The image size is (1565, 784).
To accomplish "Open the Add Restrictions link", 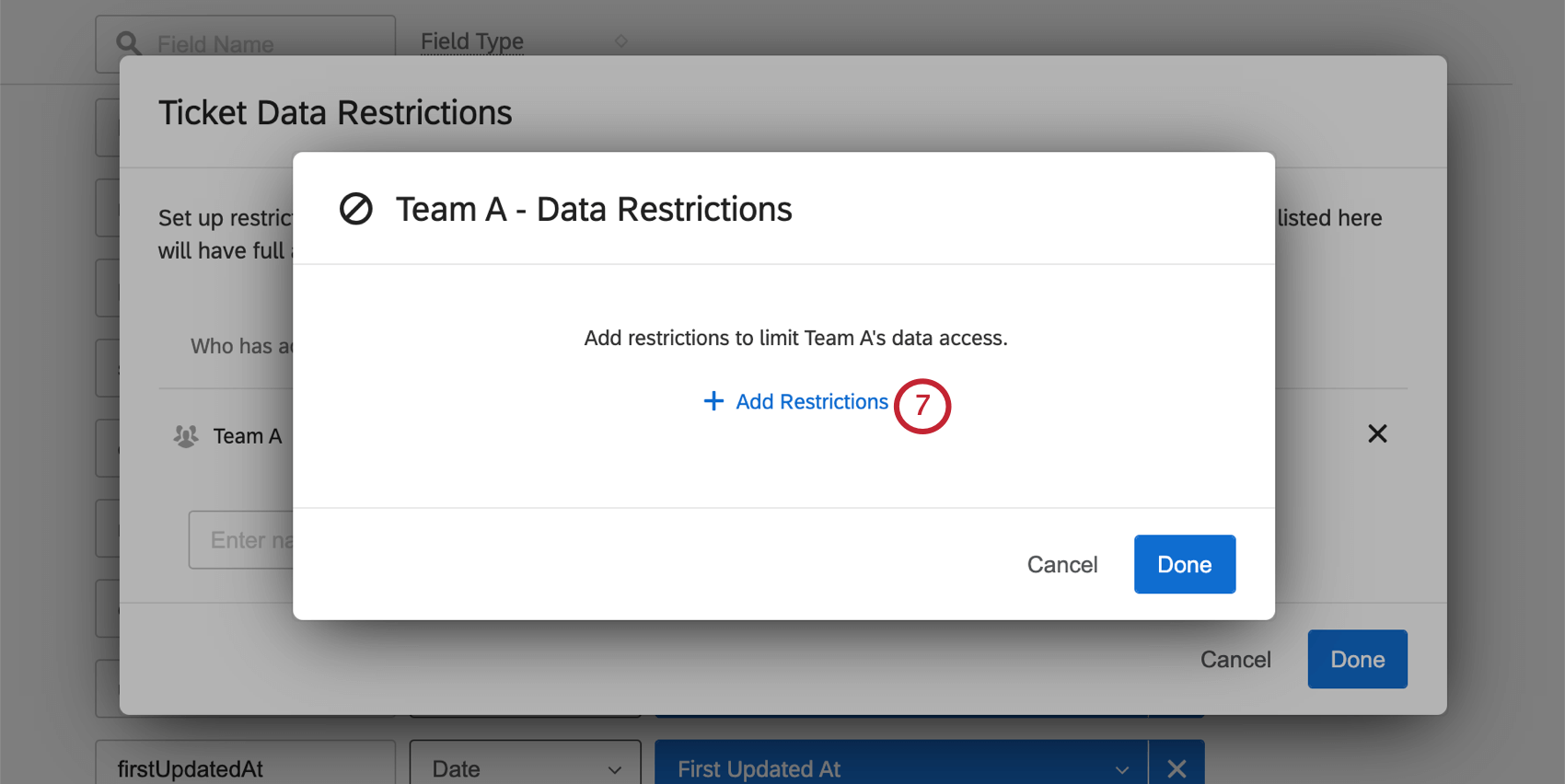I will pos(811,402).
